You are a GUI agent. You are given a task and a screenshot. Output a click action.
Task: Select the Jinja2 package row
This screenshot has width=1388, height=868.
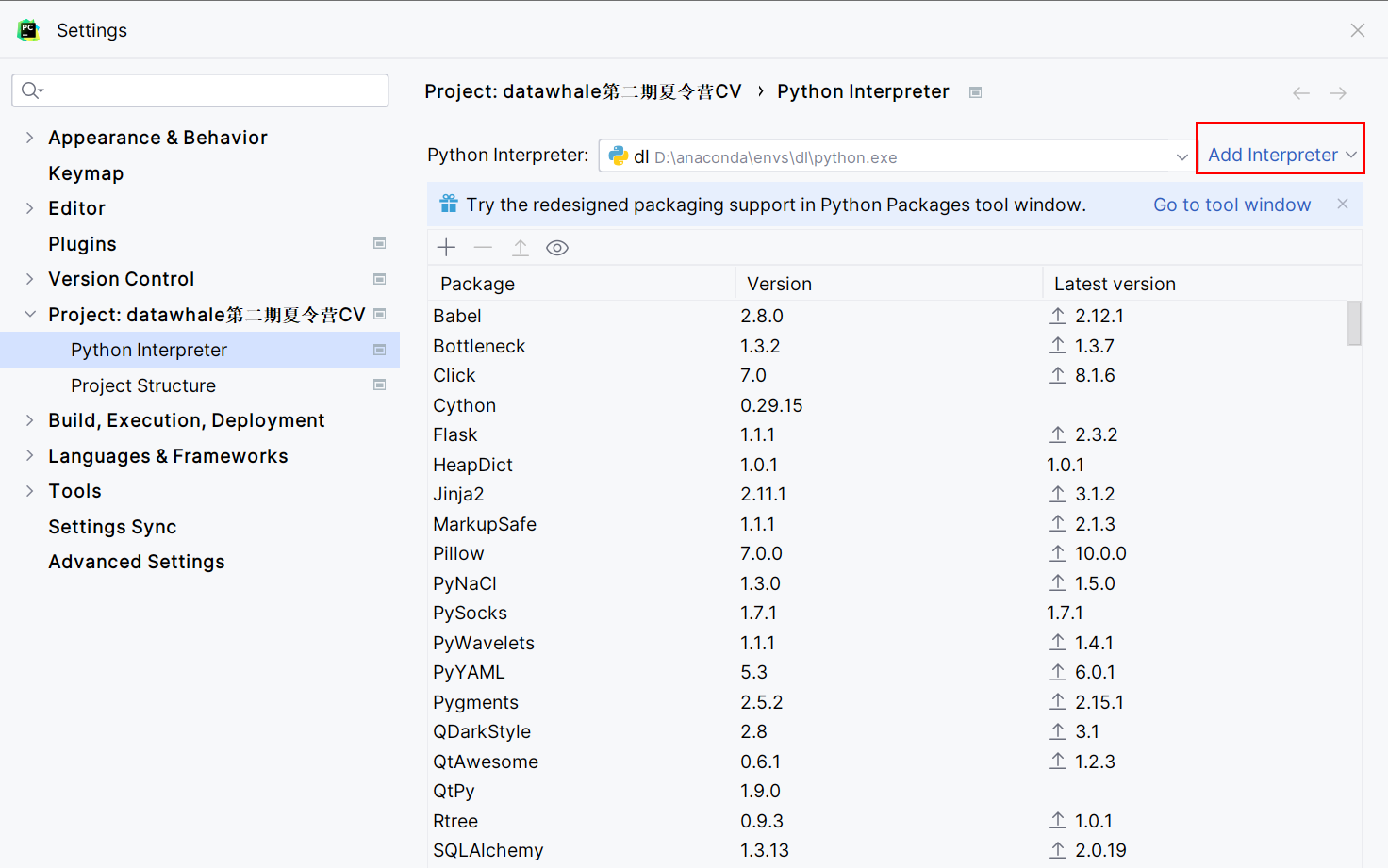click(887, 494)
